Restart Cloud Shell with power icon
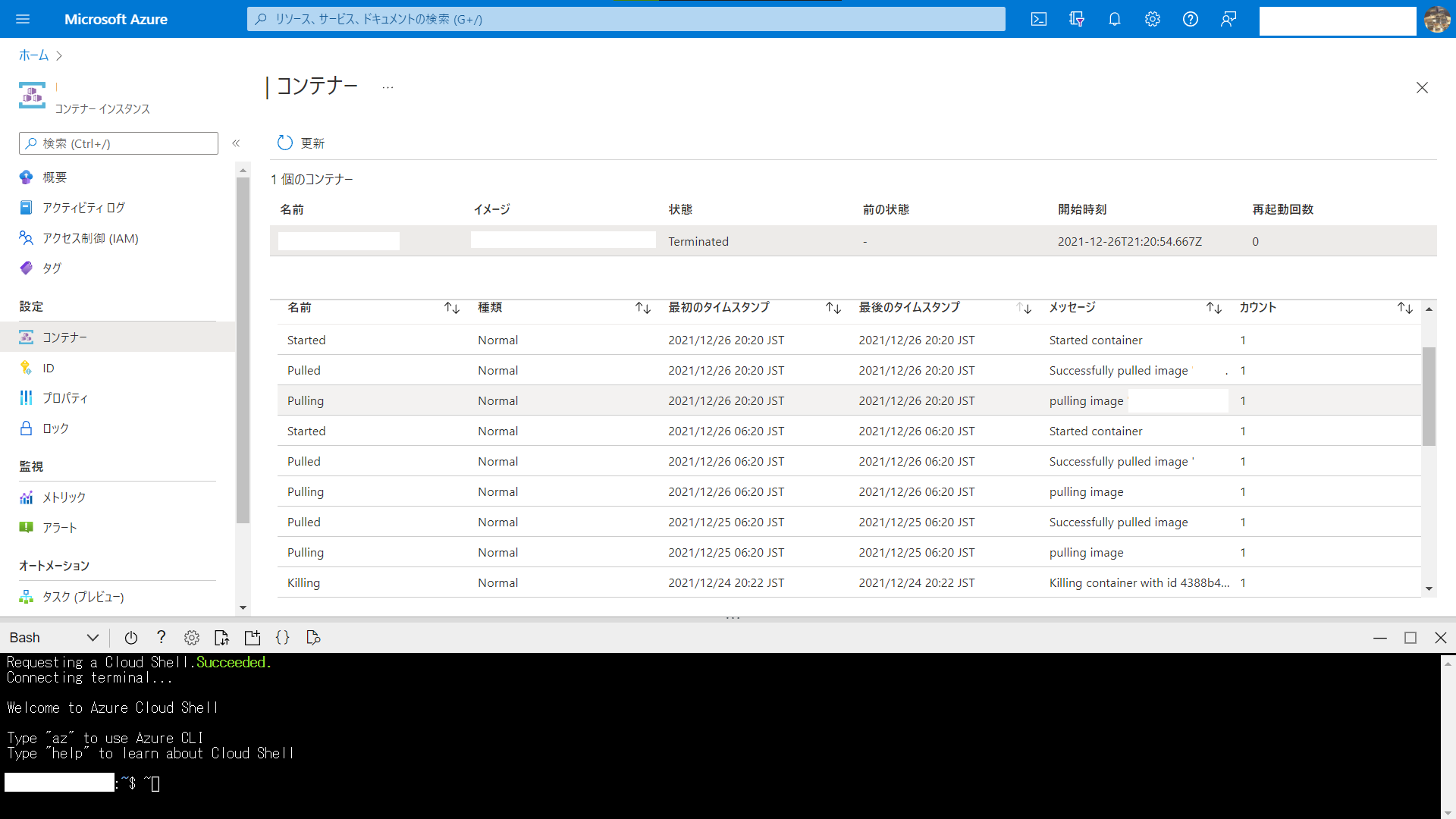1456x819 pixels. [x=130, y=638]
